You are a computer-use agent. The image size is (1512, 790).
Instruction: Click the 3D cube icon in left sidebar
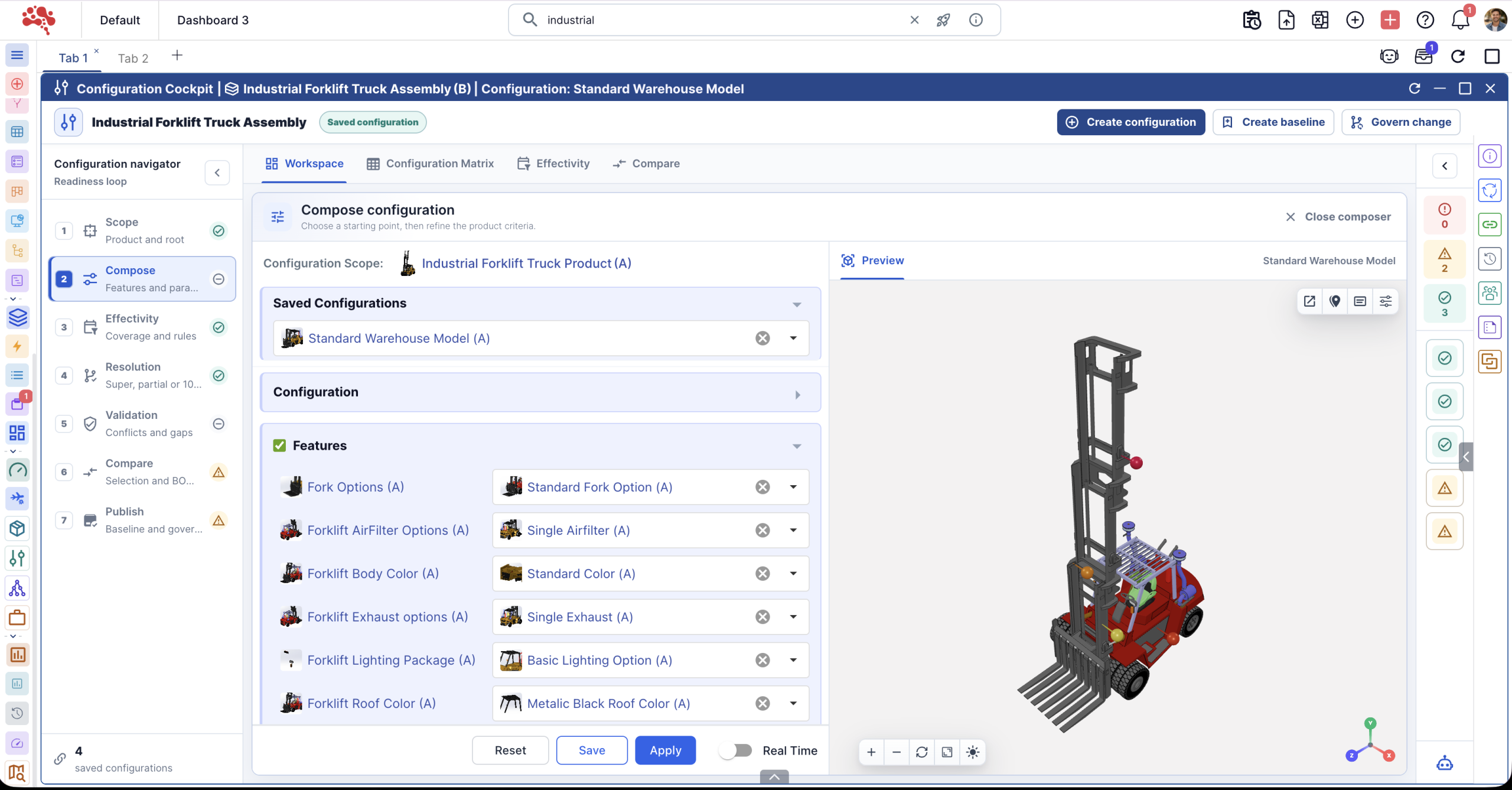click(x=17, y=528)
